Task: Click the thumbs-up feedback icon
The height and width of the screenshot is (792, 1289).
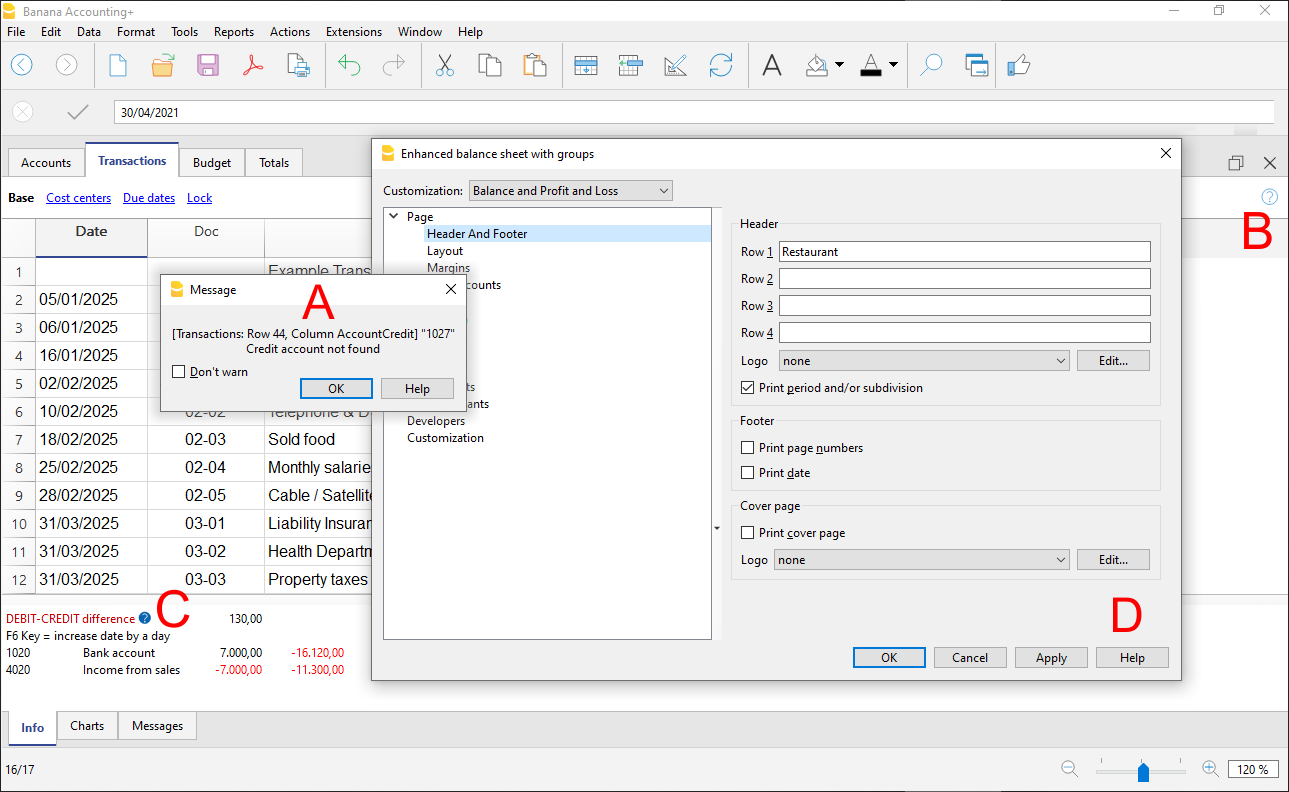Action: pos(1018,66)
